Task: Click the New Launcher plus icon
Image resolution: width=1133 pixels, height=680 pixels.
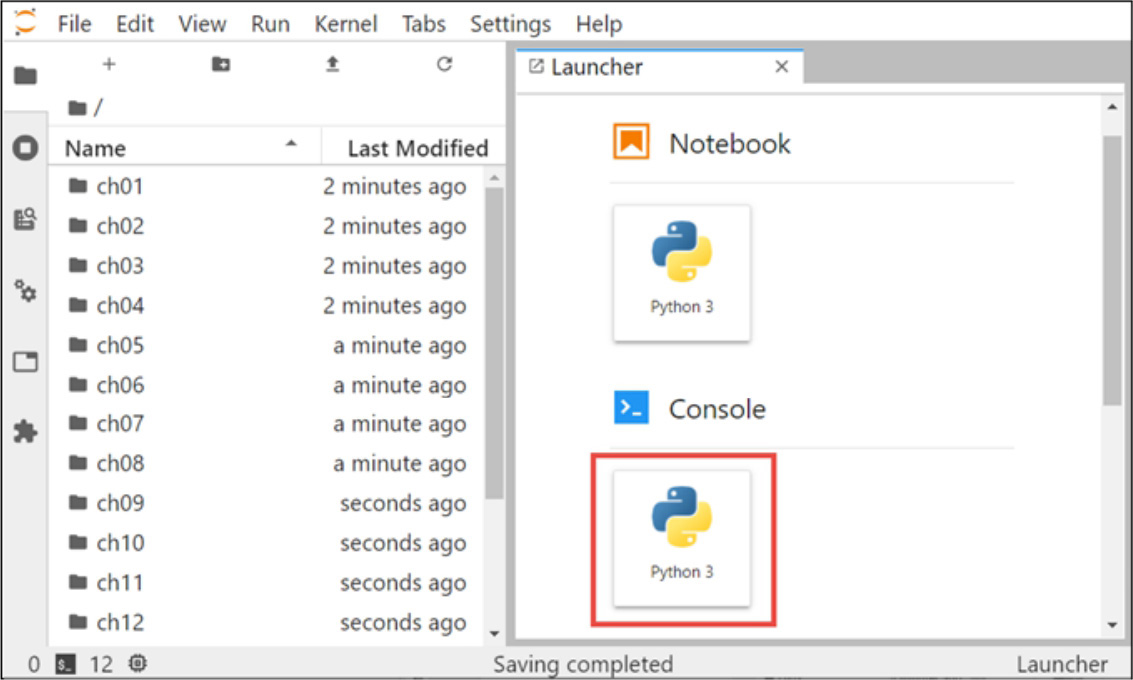Action: pos(109,64)
